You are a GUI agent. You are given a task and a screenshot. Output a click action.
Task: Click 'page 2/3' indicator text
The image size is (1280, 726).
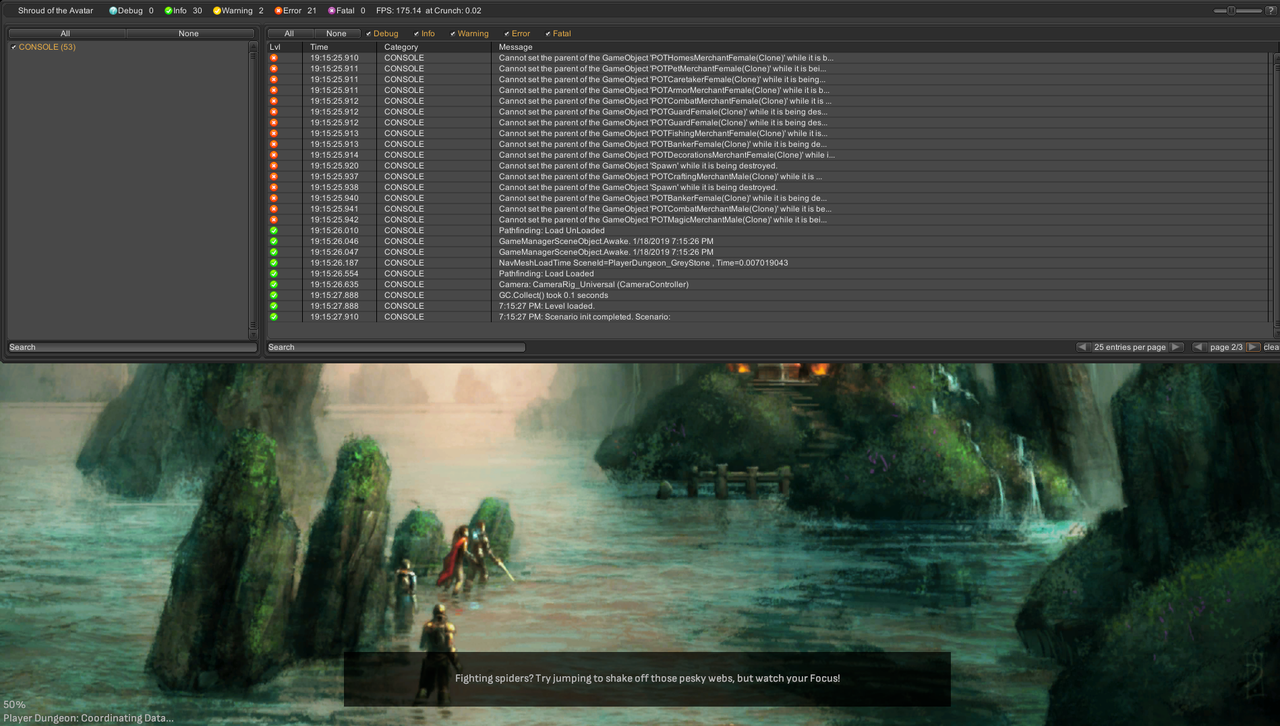1226,347
